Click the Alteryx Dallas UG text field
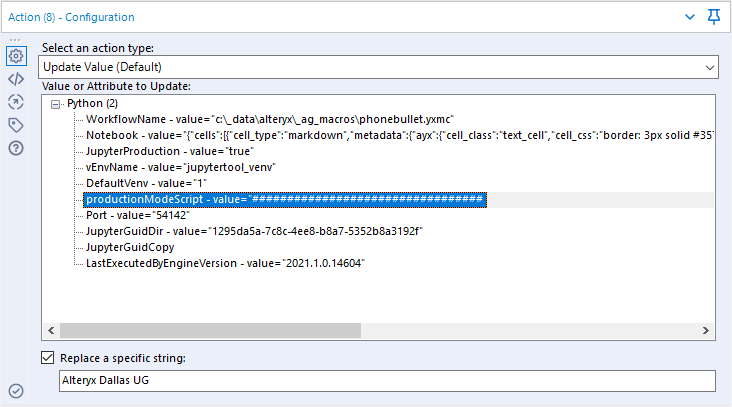 [387, 380]
